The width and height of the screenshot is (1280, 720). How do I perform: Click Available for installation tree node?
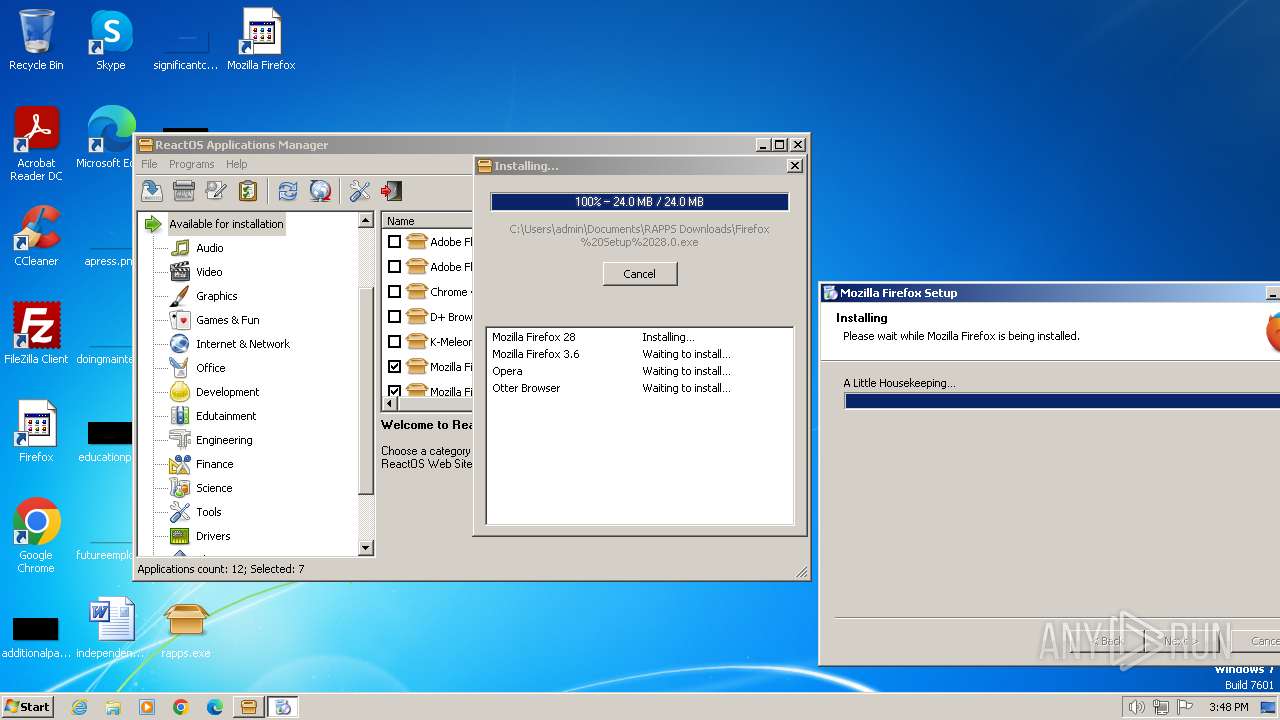226,224
